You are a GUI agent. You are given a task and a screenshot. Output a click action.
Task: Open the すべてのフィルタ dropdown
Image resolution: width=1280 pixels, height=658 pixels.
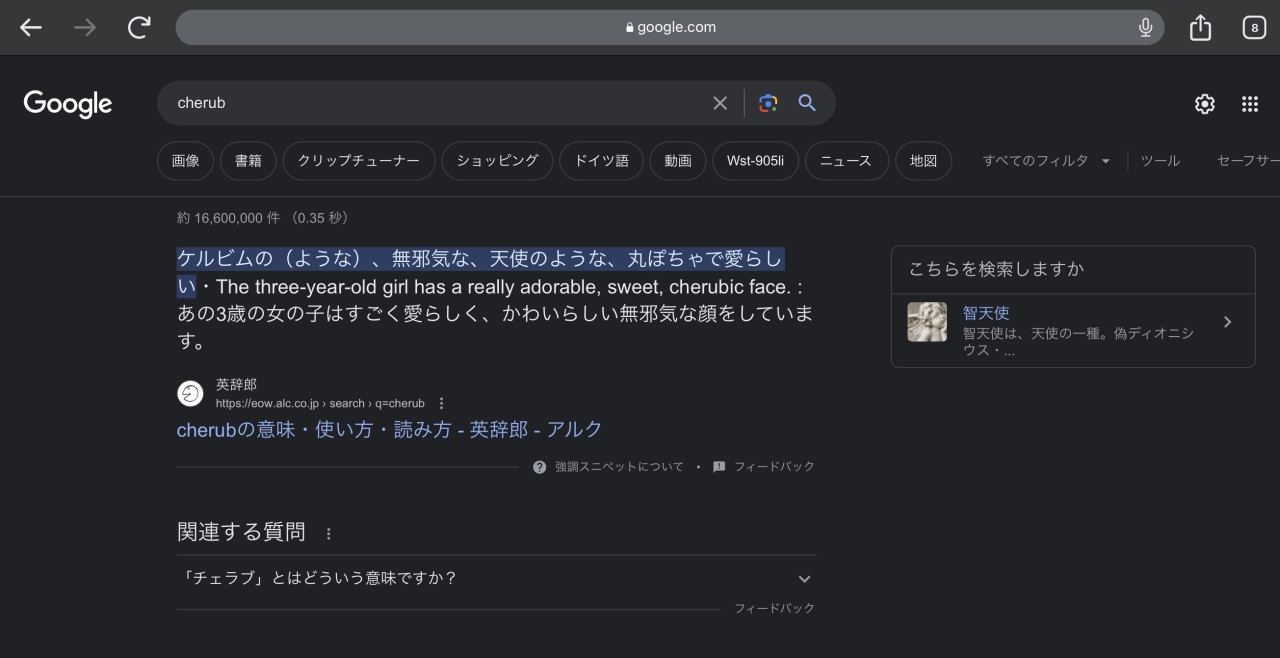(x=1046, y=161)
